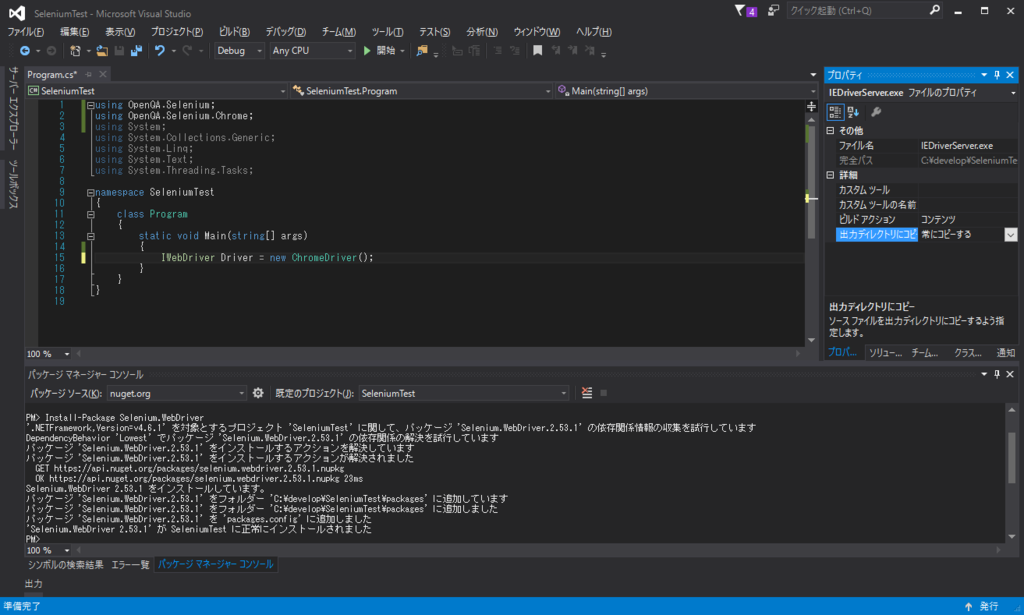The image size is (1024, 615).
Task: Click the Save All toolbar icon
Action: point(136,50)
